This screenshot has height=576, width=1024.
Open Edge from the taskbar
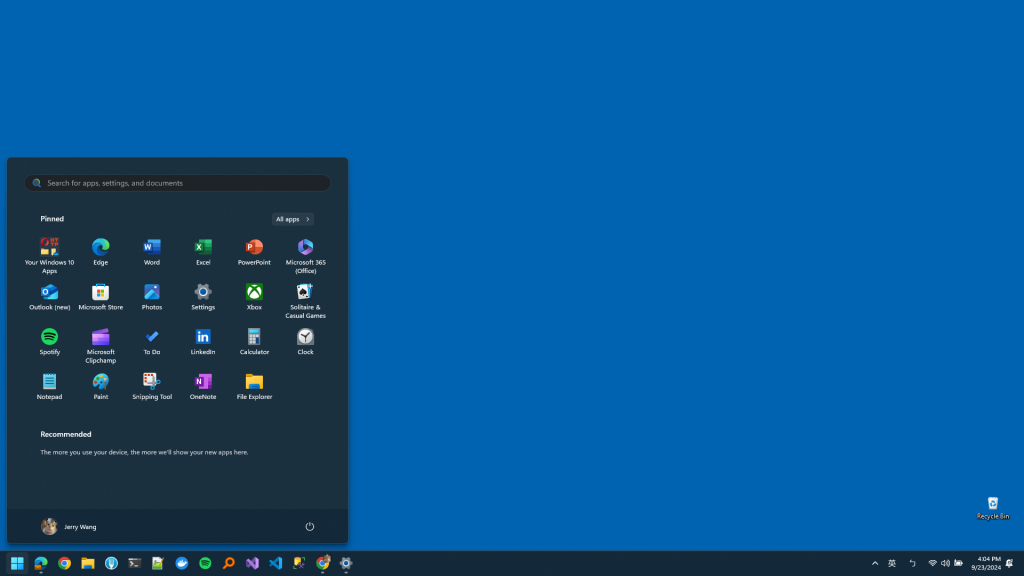[x=40, y=563]
